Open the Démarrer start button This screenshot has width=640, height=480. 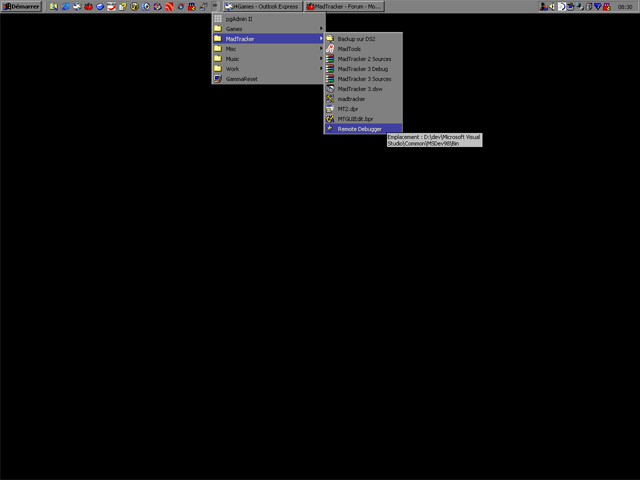[x=21, y=7]
